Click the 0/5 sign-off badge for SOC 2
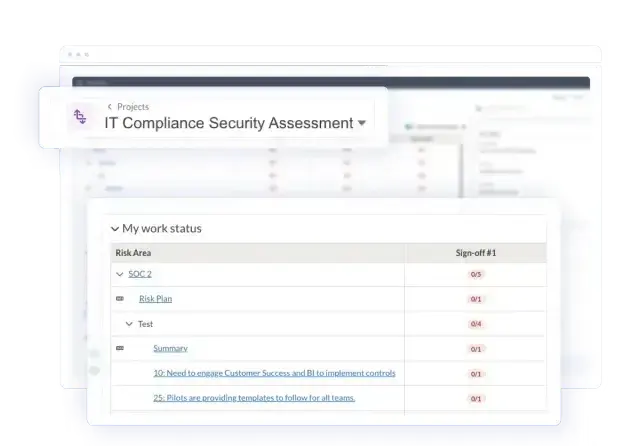This screenshot has width=640, height=446. [476, 274]
